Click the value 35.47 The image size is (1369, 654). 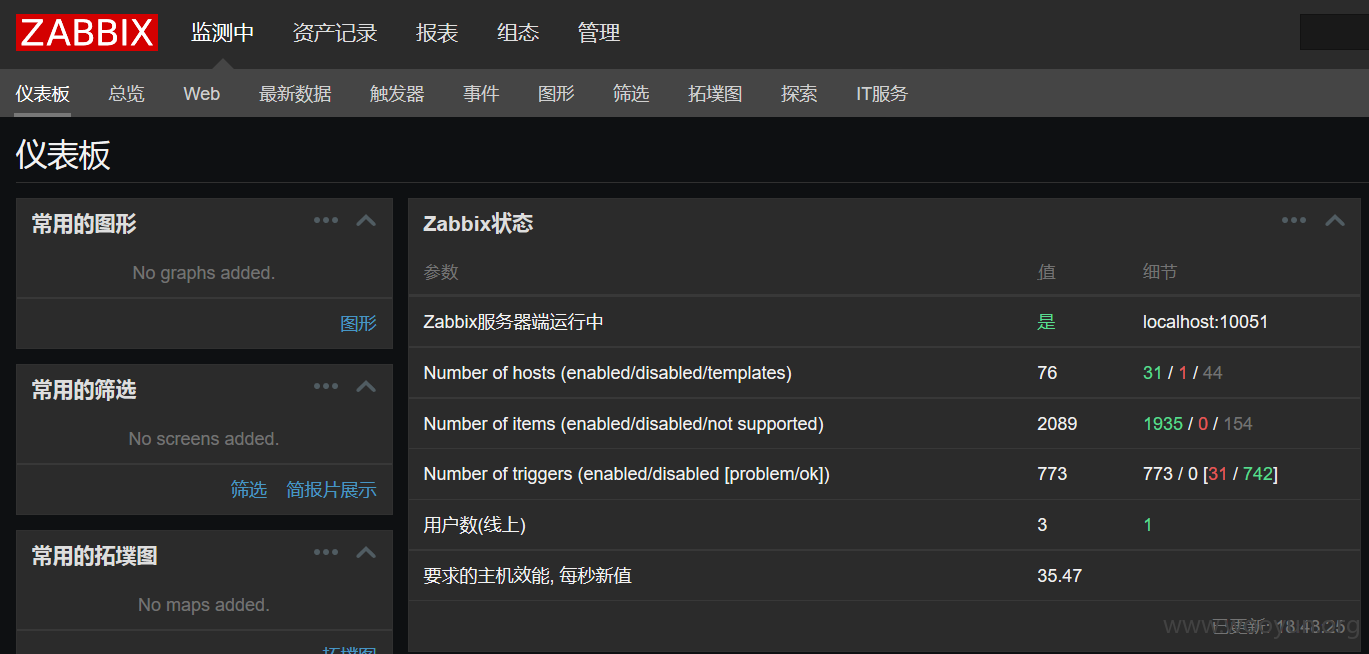[x=1059, y=576]
